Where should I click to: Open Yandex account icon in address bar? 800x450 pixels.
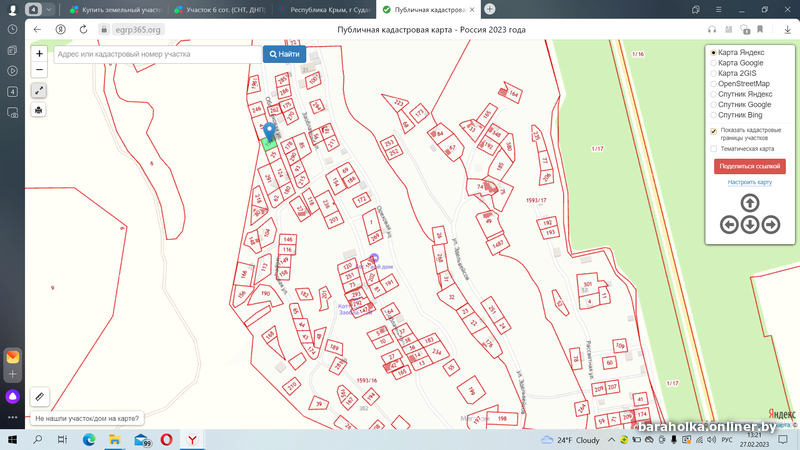(x=61, y=30)
